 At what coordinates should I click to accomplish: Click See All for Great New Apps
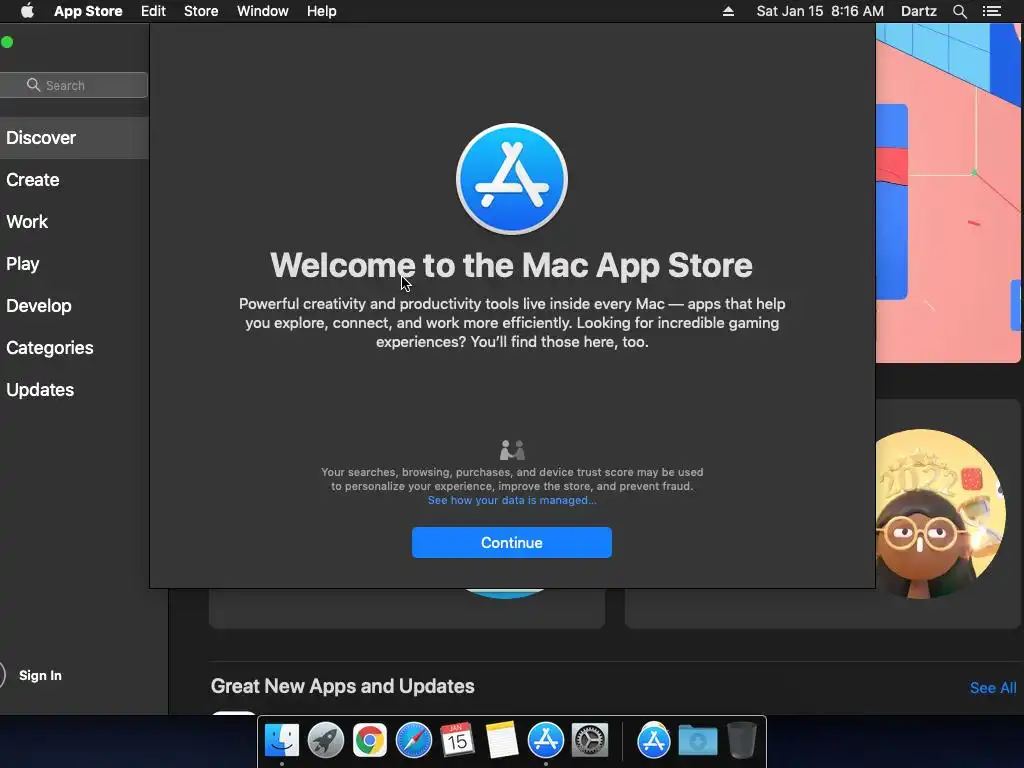click(993, 688)
